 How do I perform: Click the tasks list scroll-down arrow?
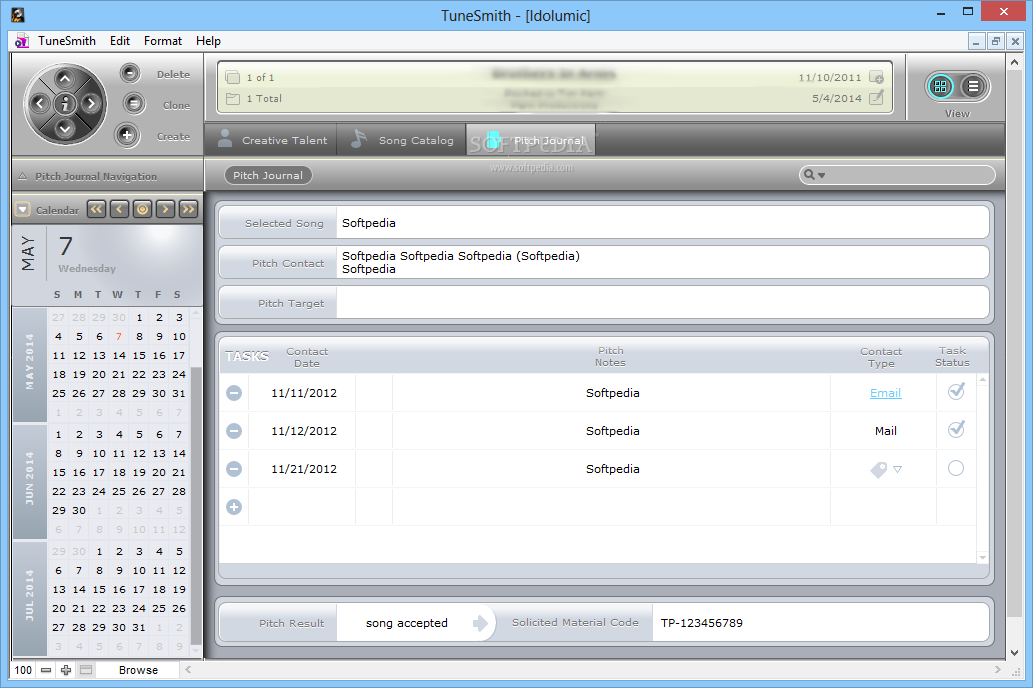coord(982,558)
